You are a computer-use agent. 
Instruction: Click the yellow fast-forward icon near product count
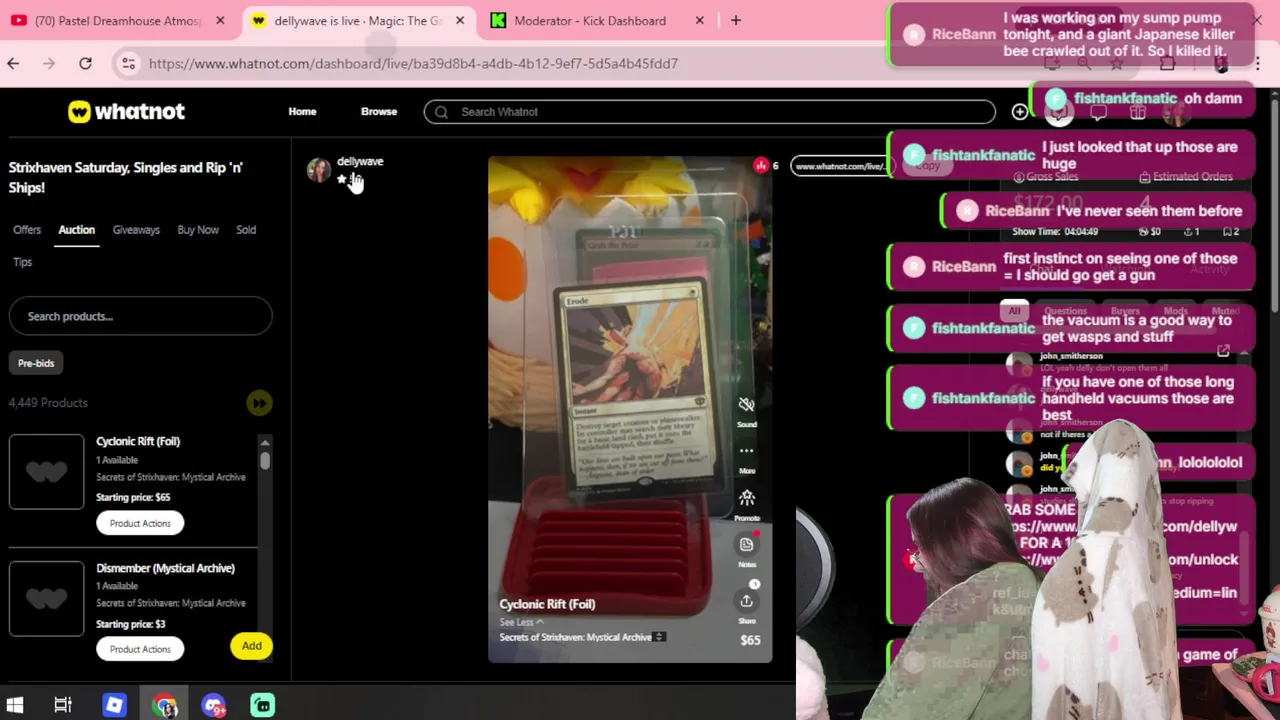pyautogui.click(x=259, y=403)
